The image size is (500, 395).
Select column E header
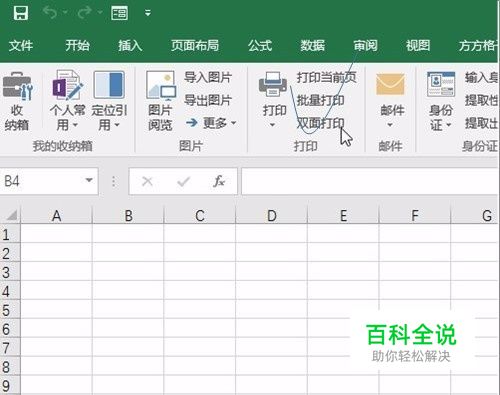pos(343,215)
